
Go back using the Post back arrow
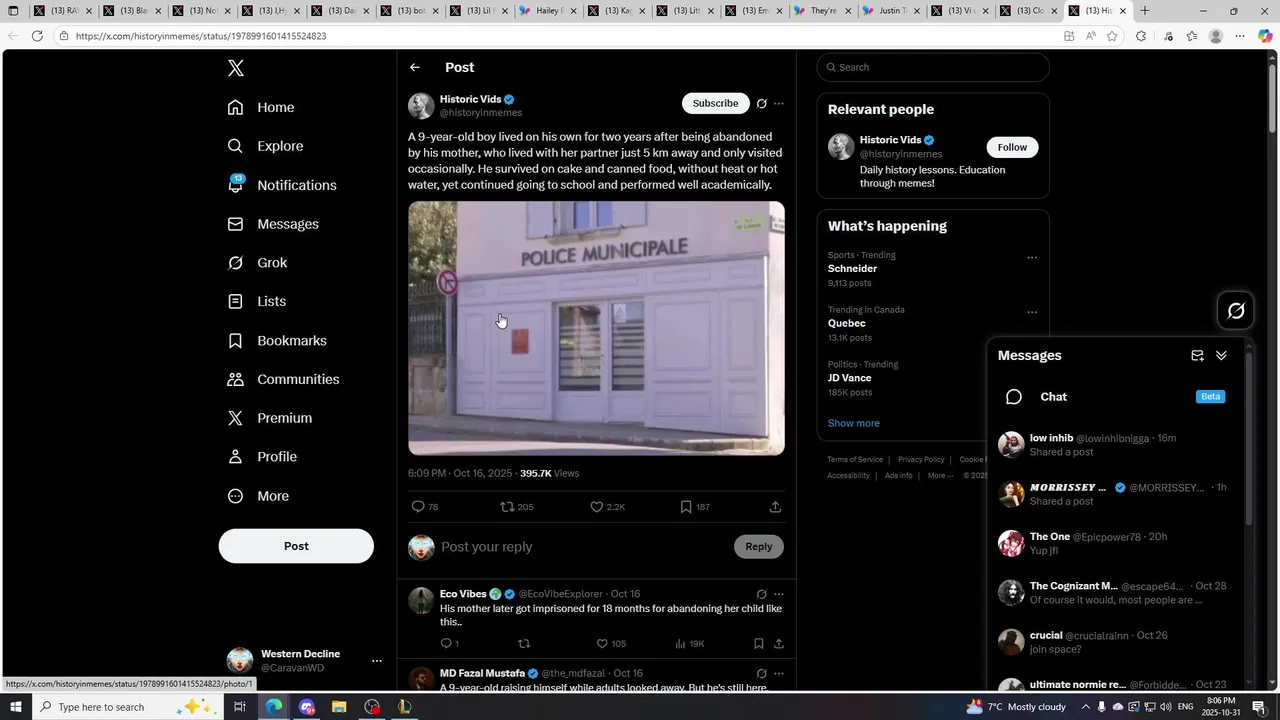[415, 67]
